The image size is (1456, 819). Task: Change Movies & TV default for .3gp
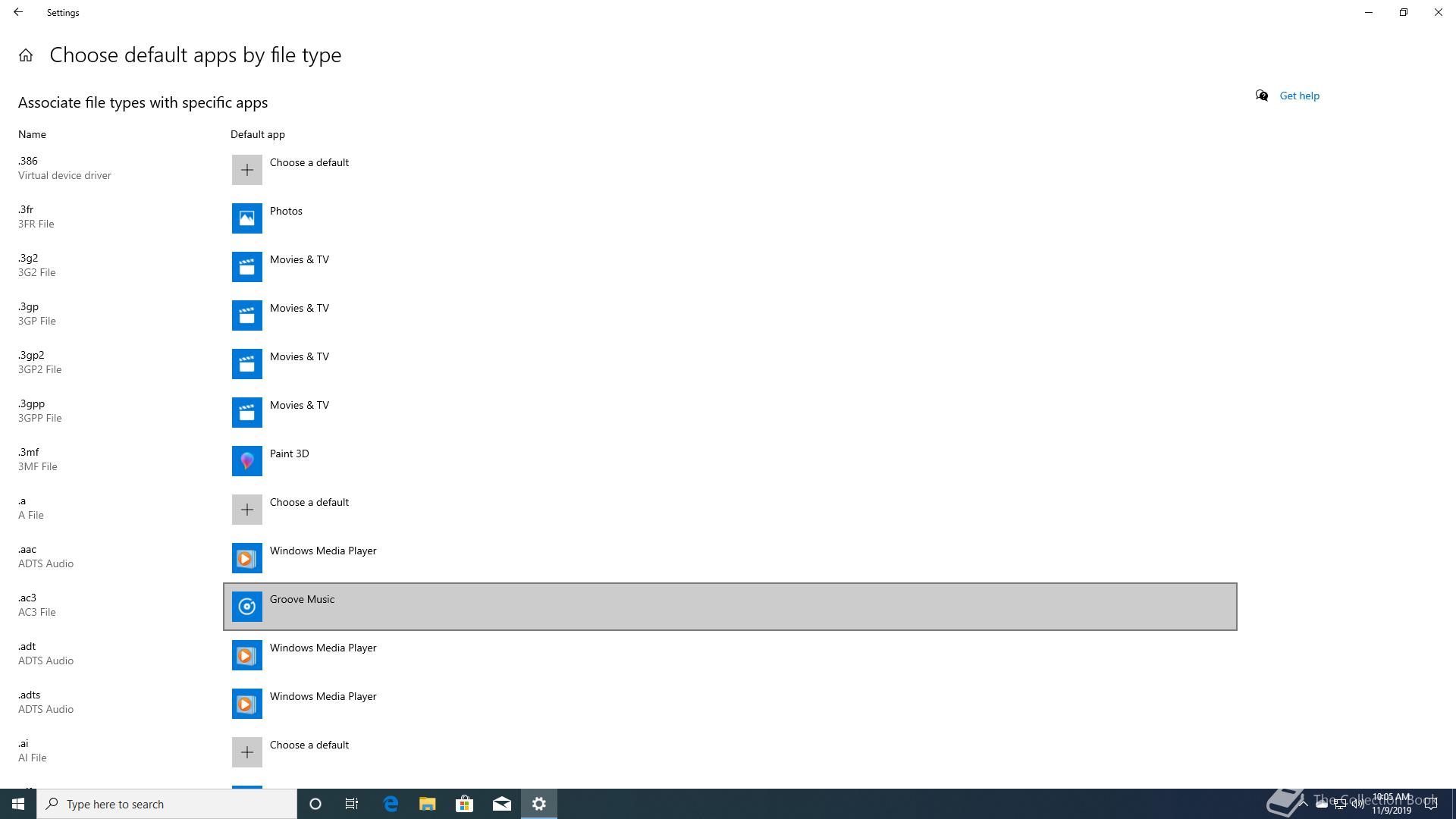[730, 315]
